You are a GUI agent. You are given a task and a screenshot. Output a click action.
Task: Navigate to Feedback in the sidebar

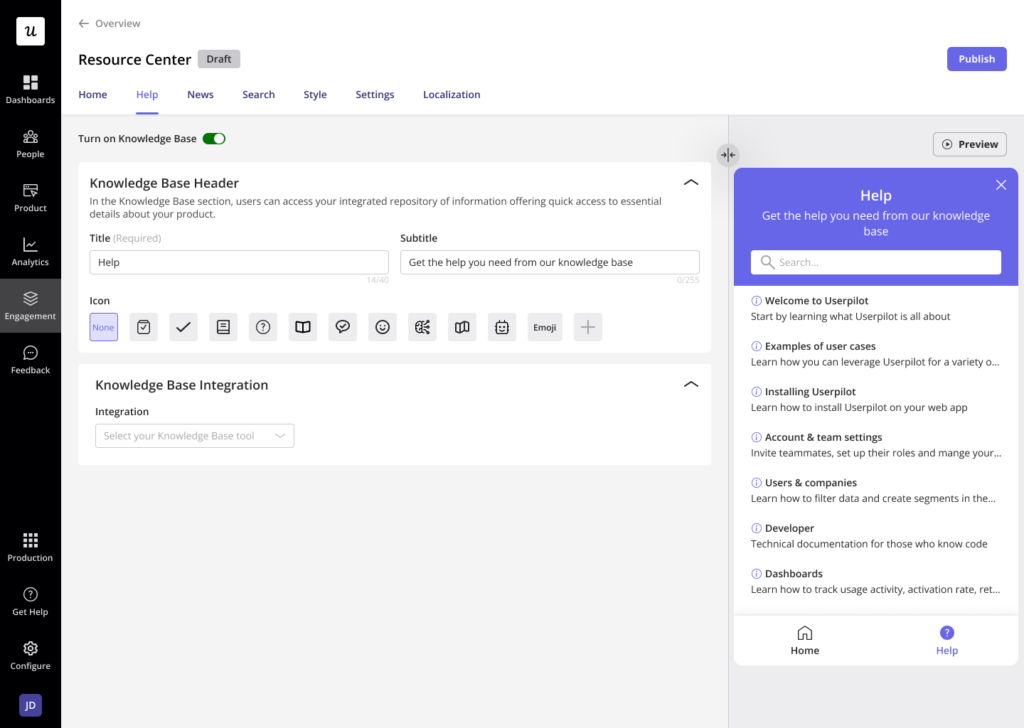30,359
